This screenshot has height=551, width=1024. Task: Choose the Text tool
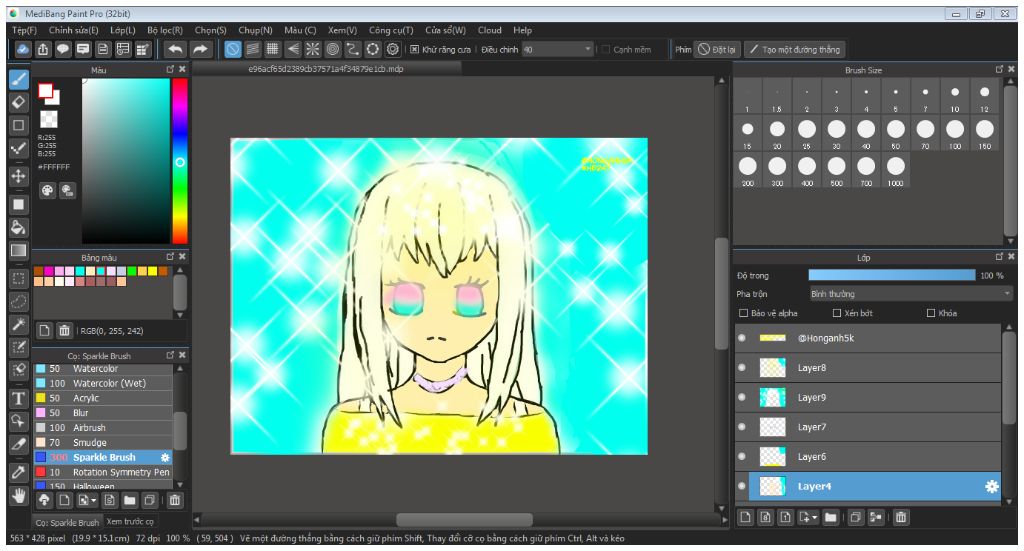[18, 397]
